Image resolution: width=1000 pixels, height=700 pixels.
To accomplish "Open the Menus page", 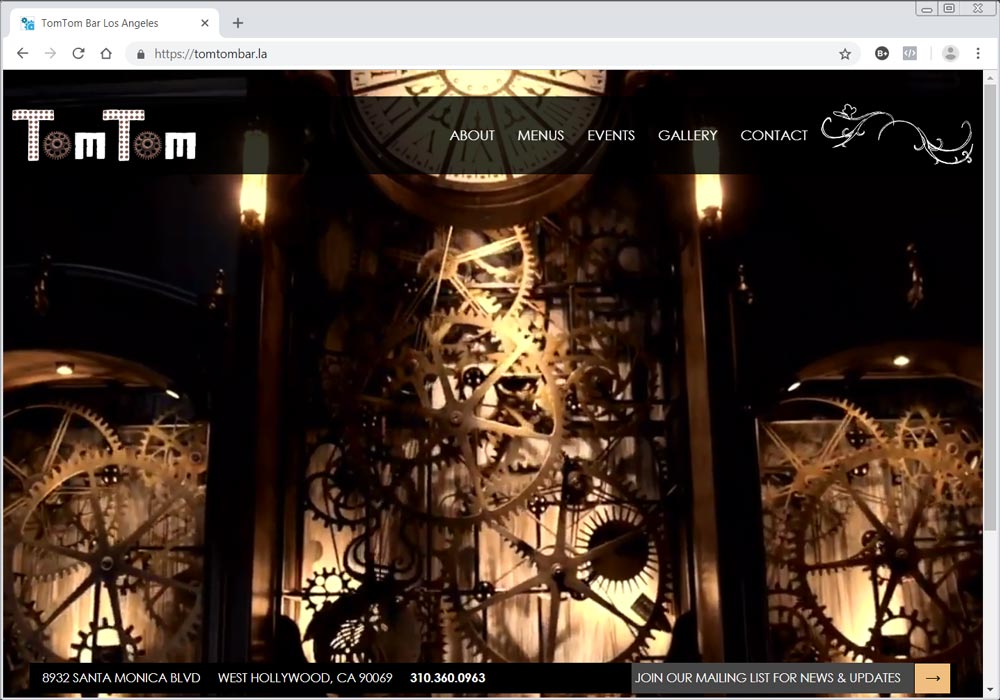I will tap(541, 135).
